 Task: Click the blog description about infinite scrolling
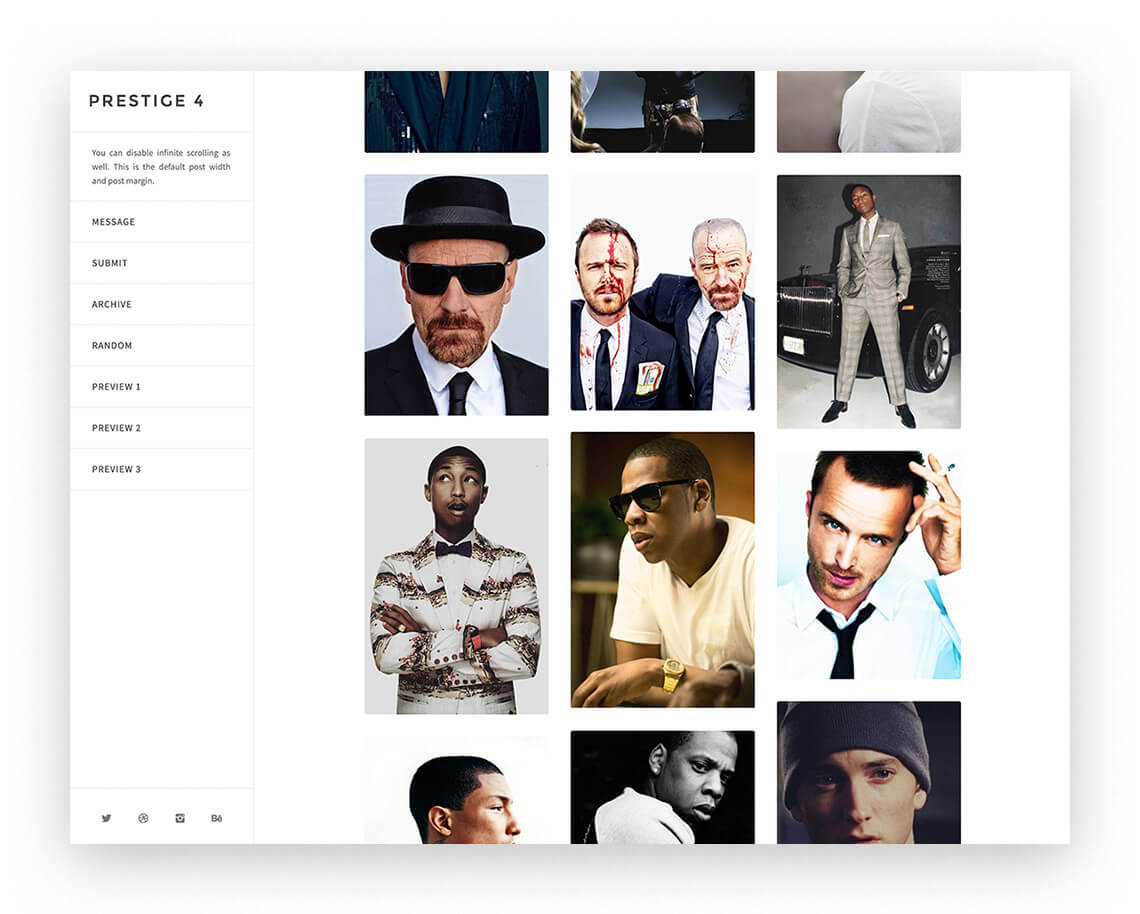click(161, 167)
